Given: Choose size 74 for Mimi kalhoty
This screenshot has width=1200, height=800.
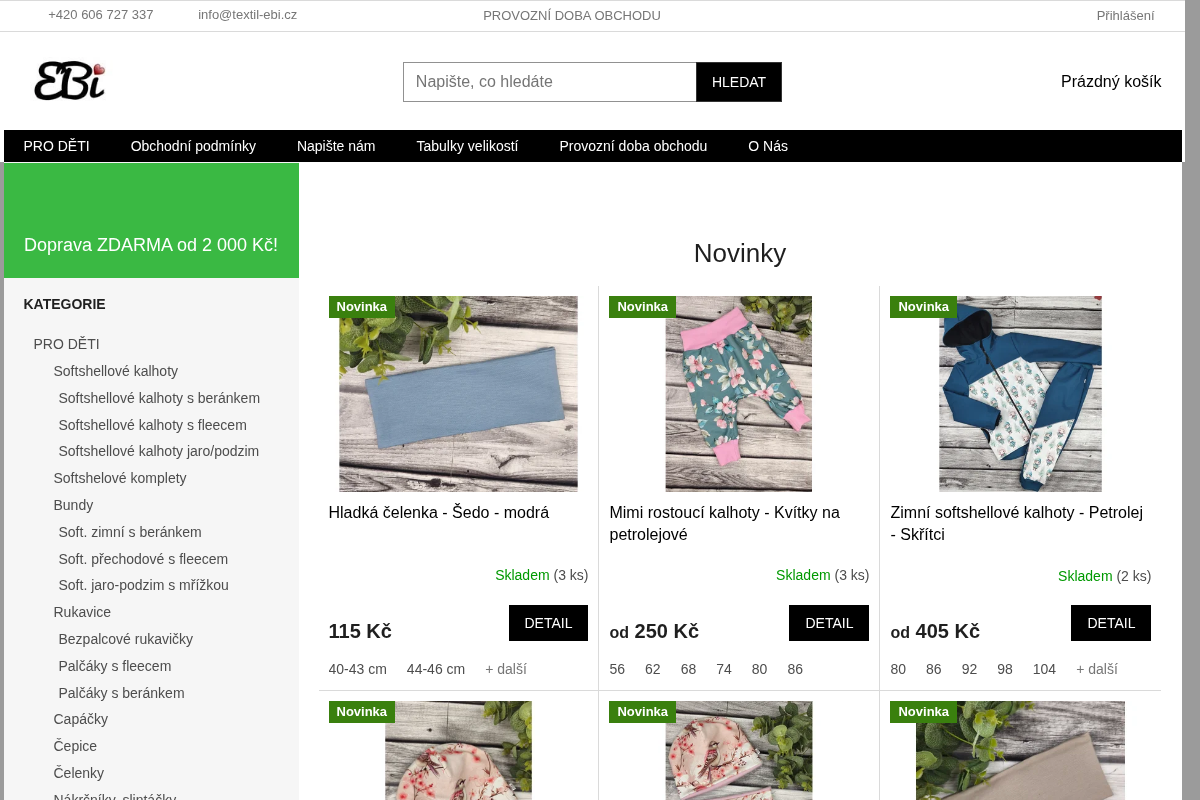Looking at the screenshot, I should tap(724, 670).
